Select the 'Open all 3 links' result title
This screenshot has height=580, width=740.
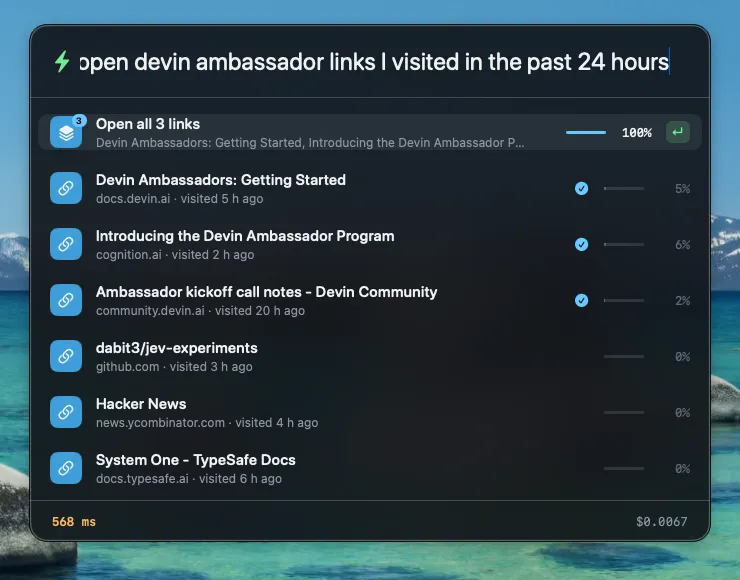pos(148,124)
